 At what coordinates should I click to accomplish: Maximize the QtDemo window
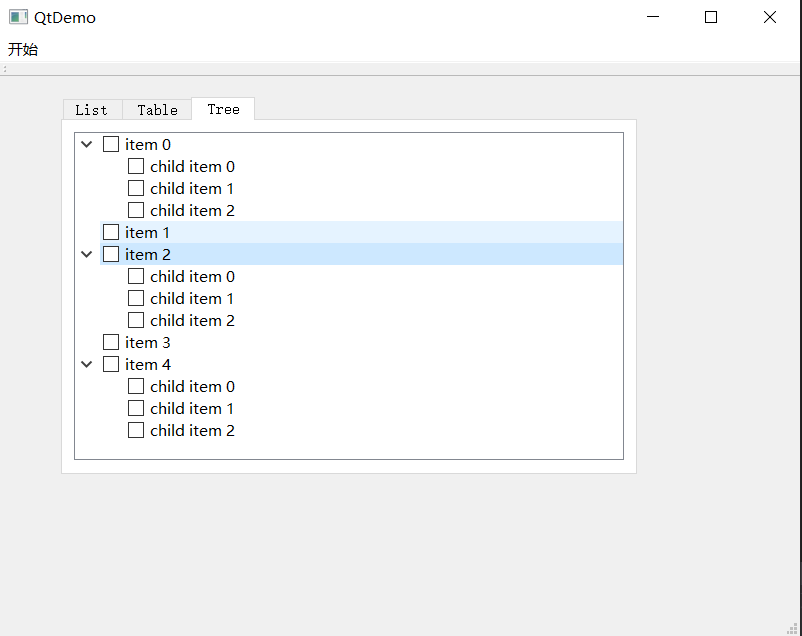coord(711,17)
